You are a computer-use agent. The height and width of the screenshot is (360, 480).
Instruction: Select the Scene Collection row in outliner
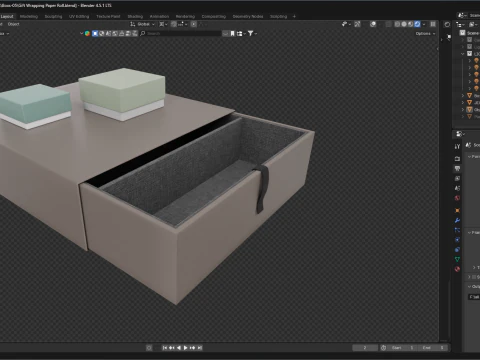[x=470, y=33]
